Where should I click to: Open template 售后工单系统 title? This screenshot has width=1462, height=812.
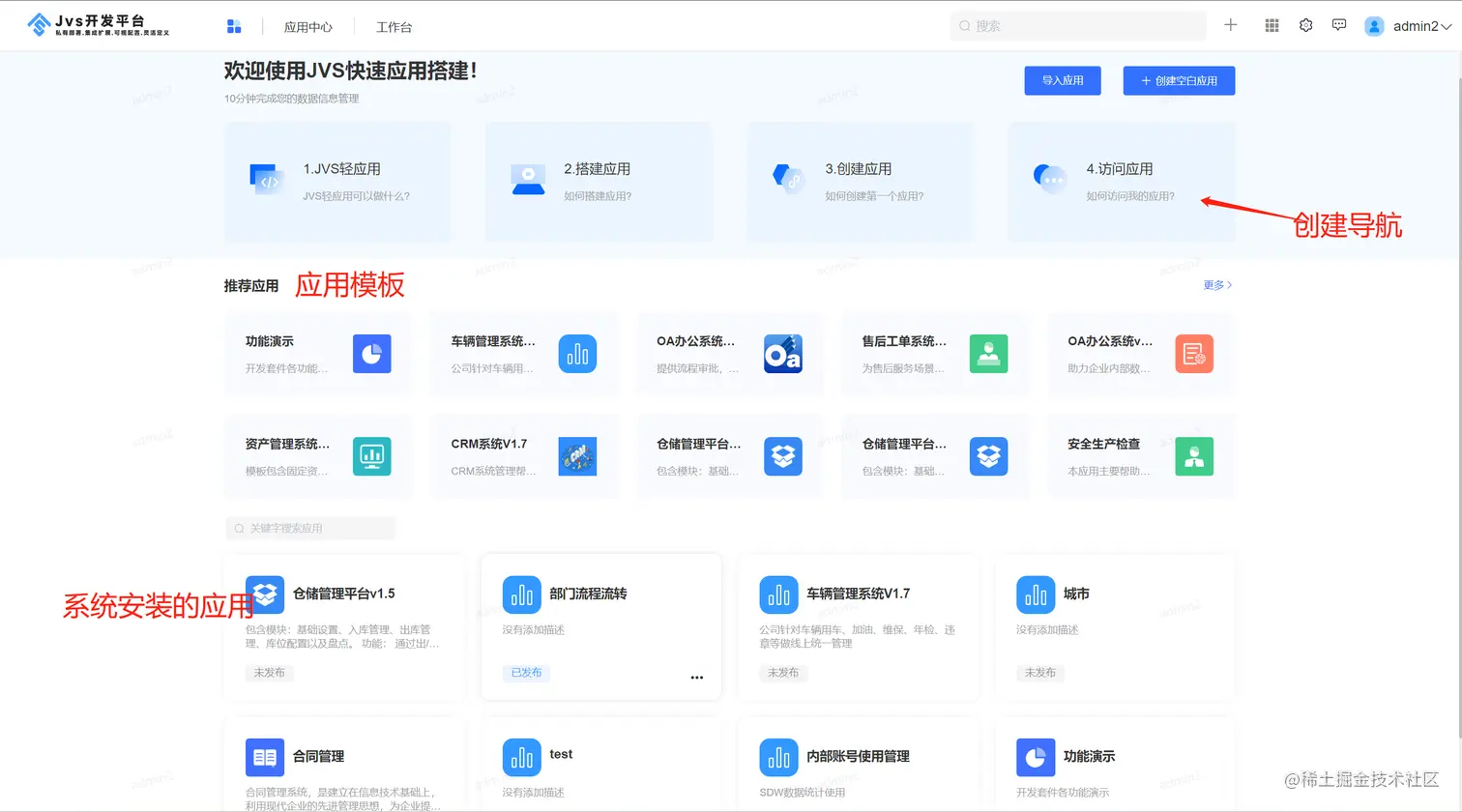coord(904,341)
